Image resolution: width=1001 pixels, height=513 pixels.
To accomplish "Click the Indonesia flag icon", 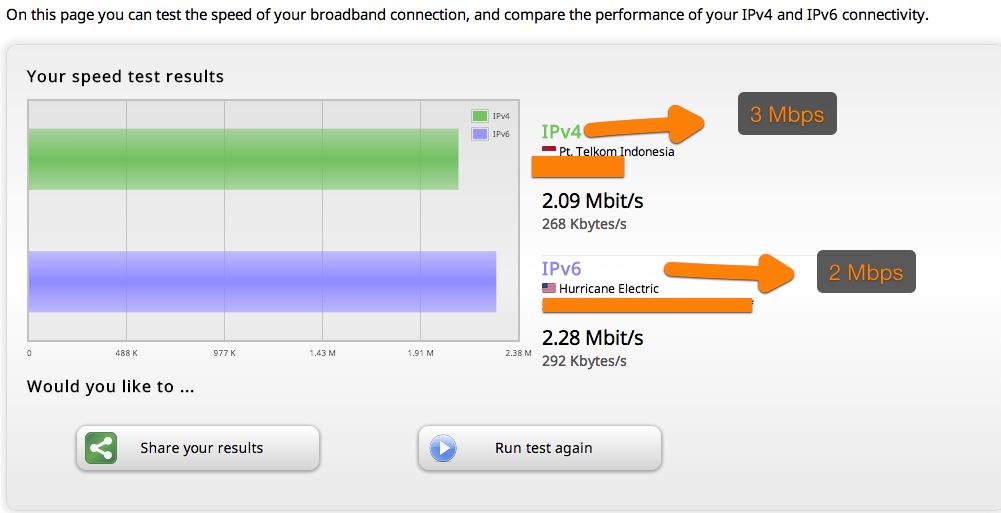I will [x=549, y=151].
